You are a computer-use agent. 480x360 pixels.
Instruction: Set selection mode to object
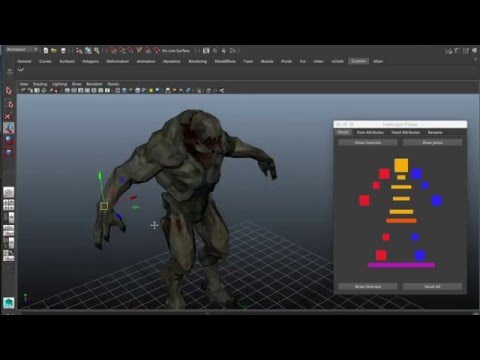[88, 51]
